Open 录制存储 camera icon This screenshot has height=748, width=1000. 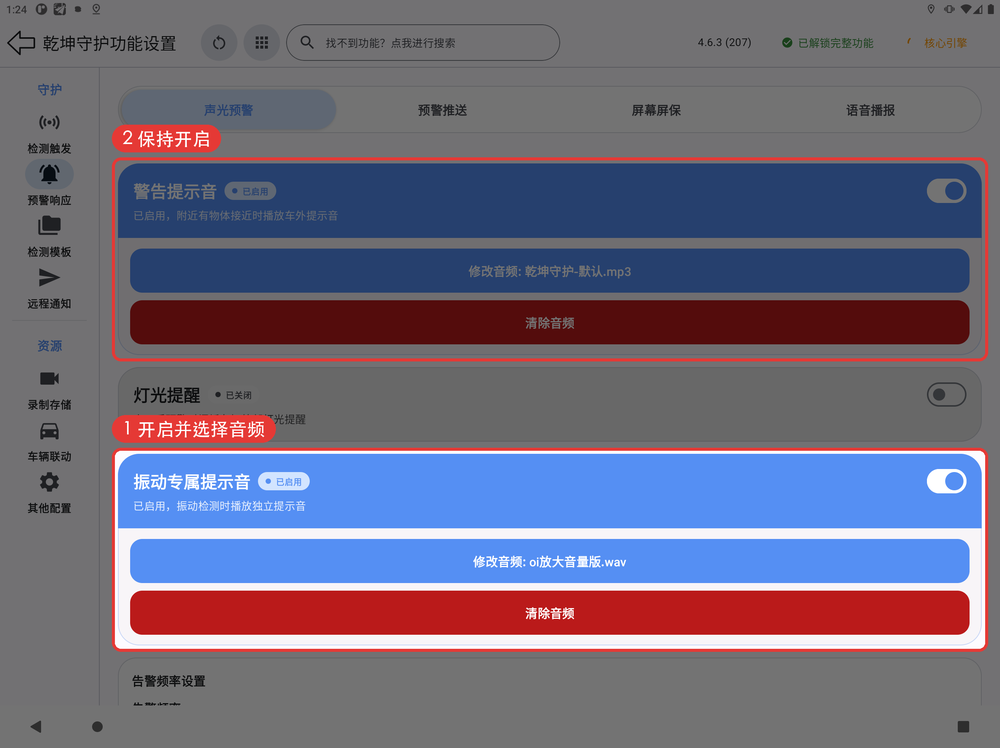pyautogui.click(x=49, y=378)
